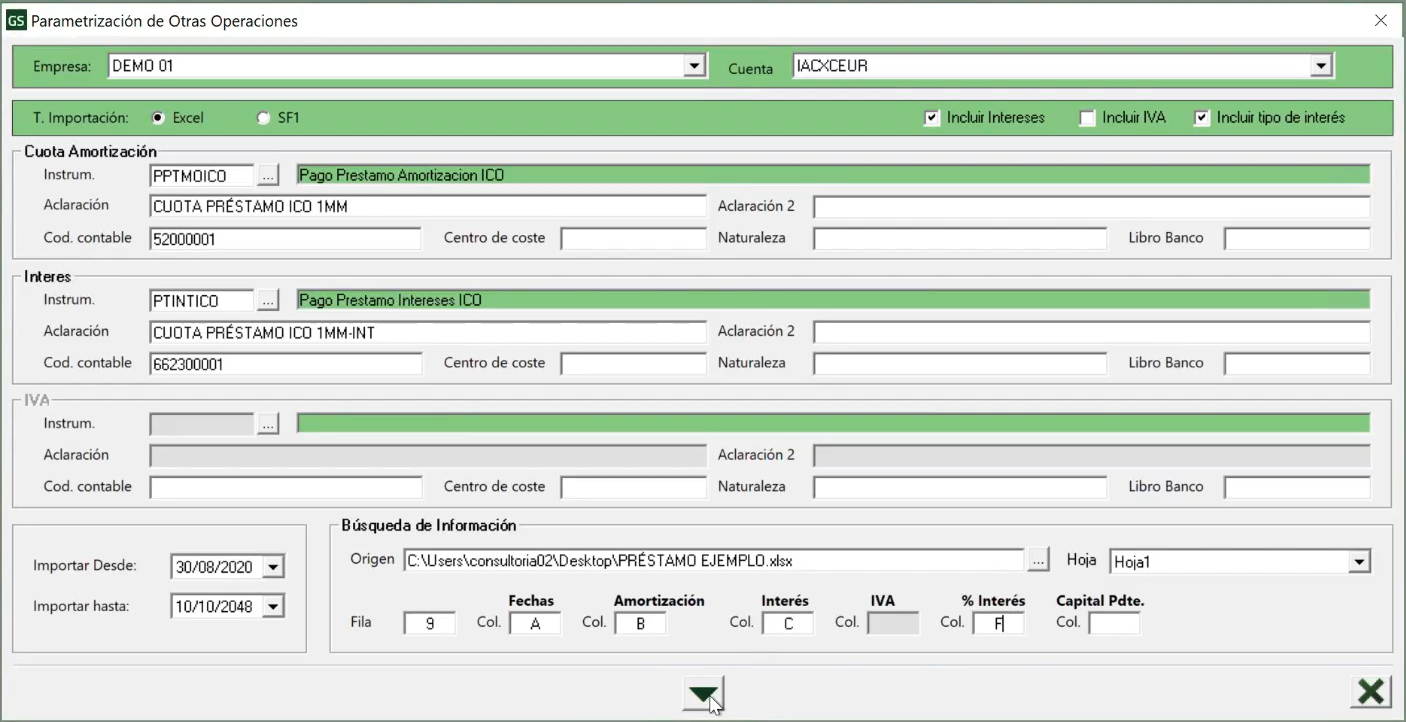The width and height of the screenshot is (1406, 722).
Task: Click Aclaración field CUOTA PRÉSTAMO ICO 1MM
Action: (428, 207)
